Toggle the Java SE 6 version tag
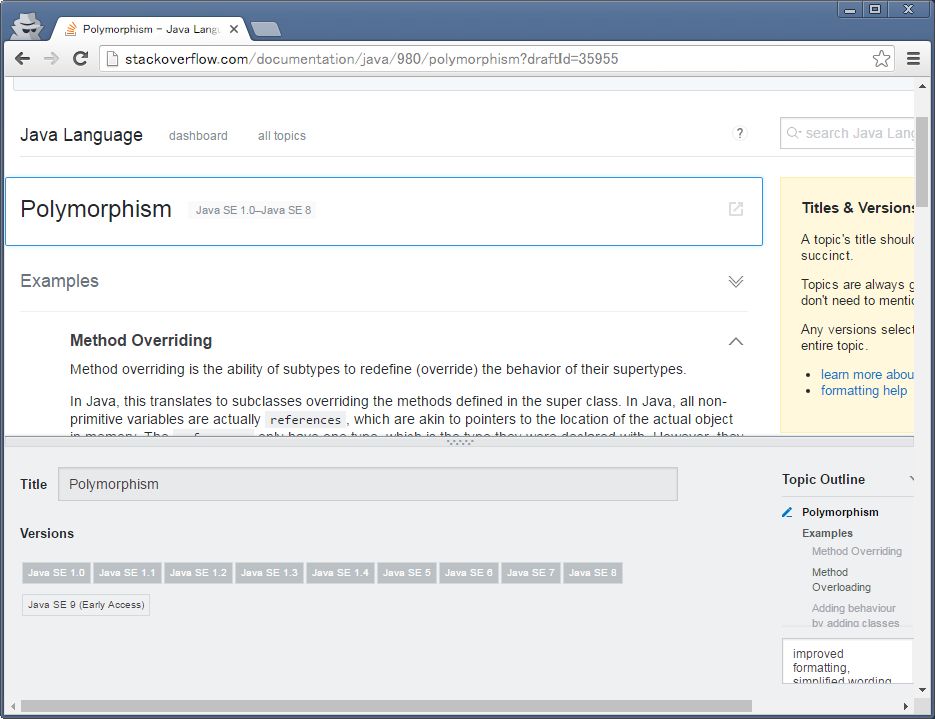935x719 pixels. tap(469, 573)
